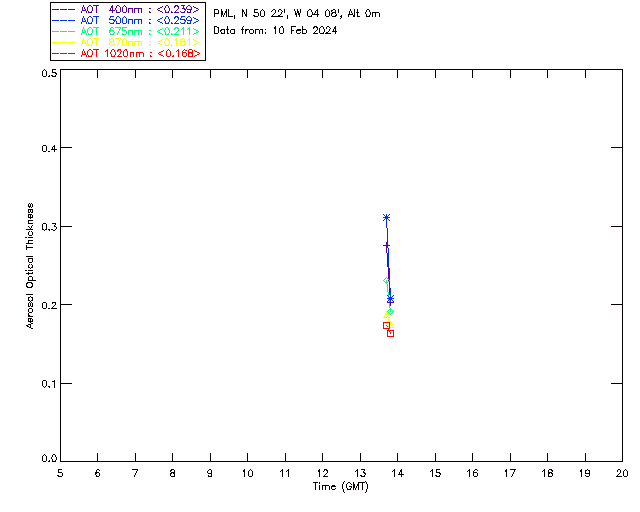This screenshot has height=512, width=640.
Task: Click the hour 16 label on time axis
Action: coord(472,473)
